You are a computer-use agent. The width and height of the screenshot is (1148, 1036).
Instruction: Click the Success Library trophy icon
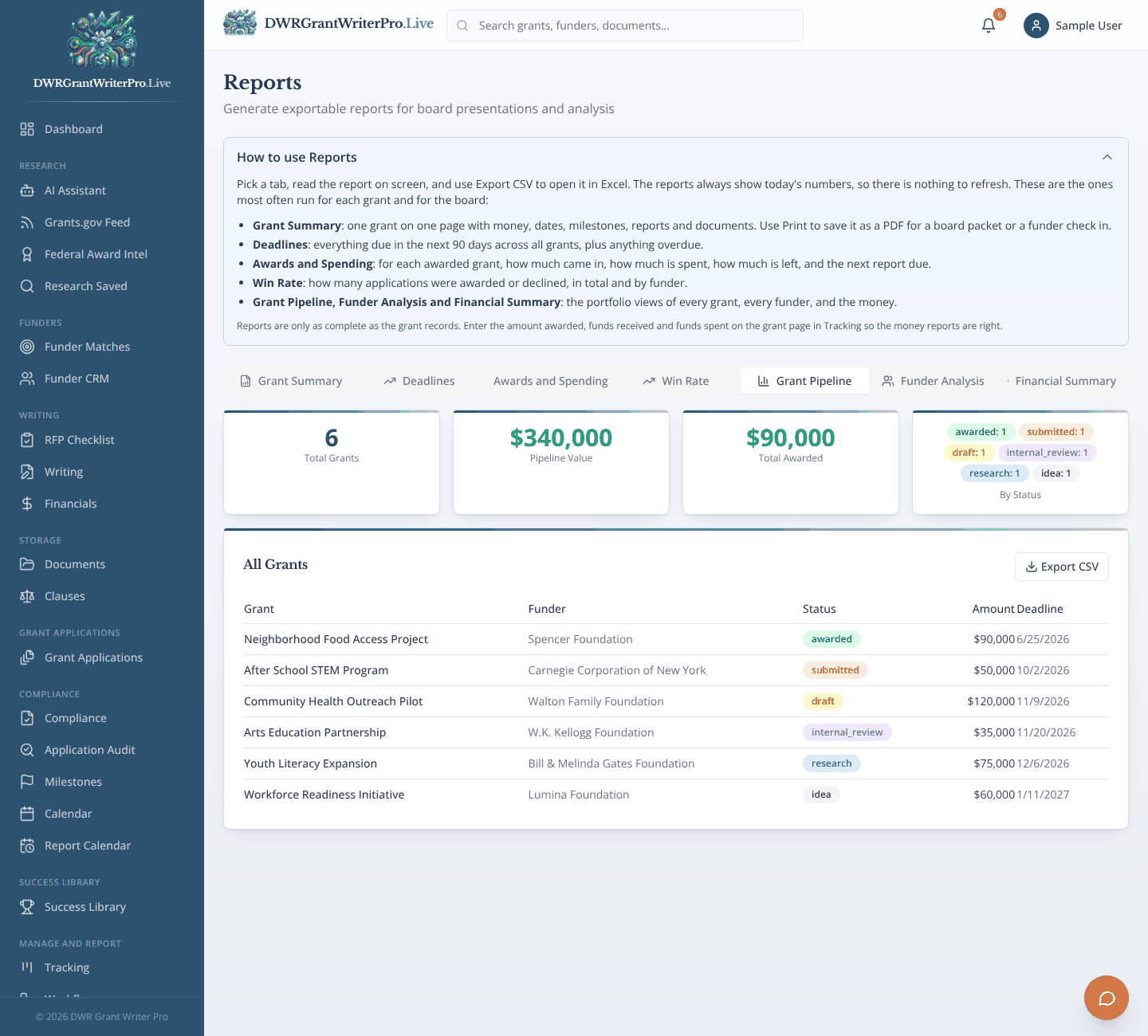(x=27, y=907)
